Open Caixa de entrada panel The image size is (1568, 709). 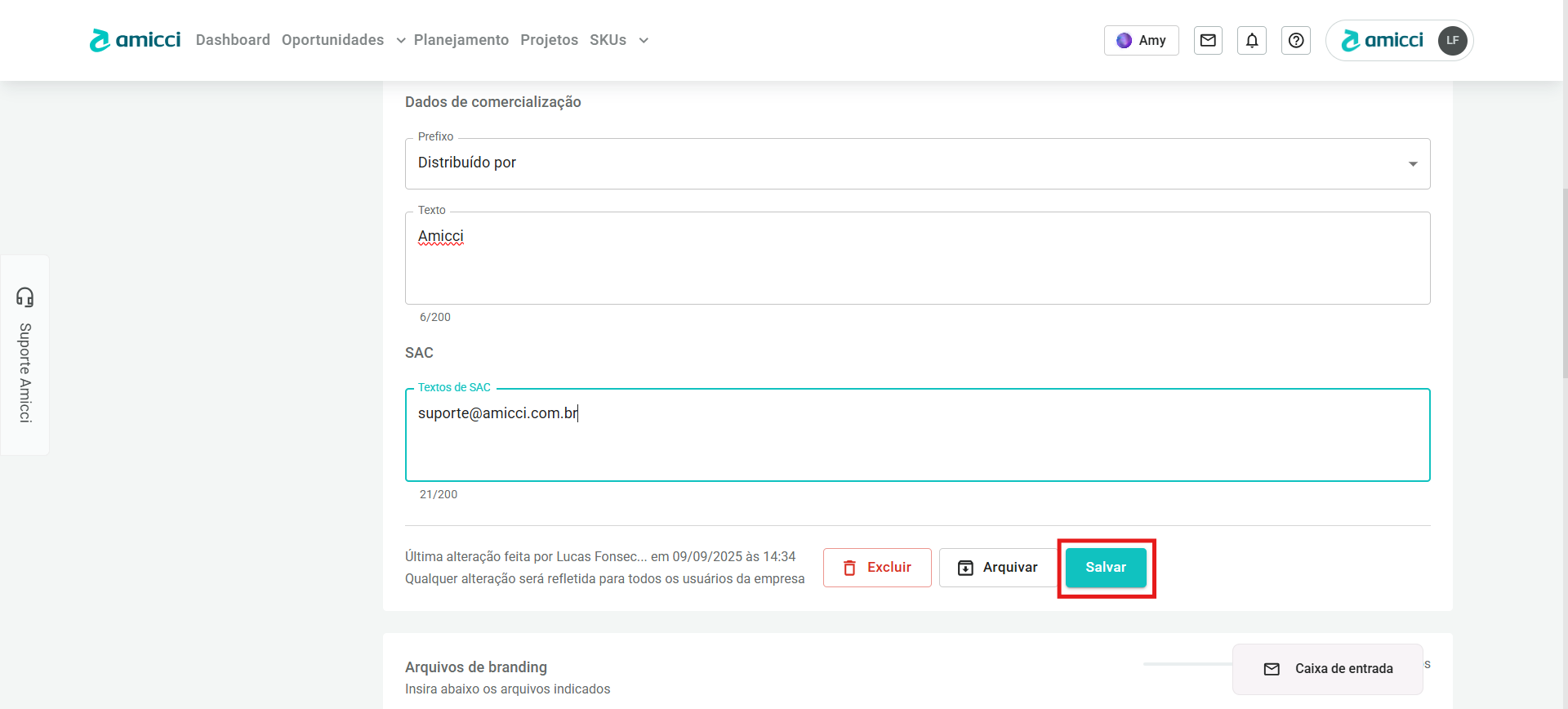click(x=1328, y=668)
